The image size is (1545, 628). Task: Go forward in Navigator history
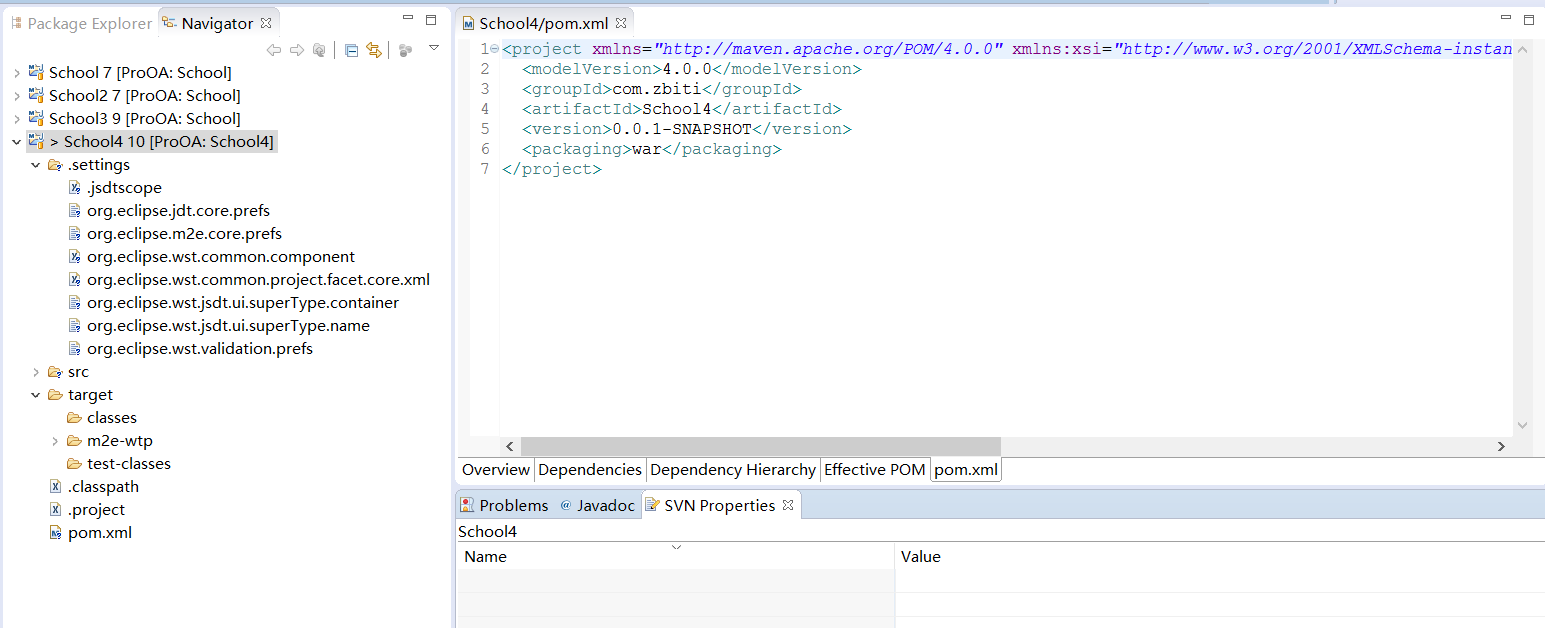click(x=296, y=50)
